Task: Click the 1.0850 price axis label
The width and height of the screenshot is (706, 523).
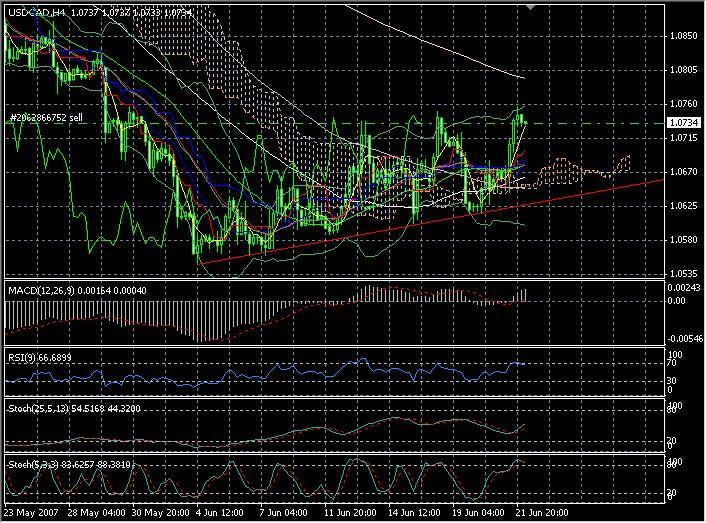Action: pos(683,36)
